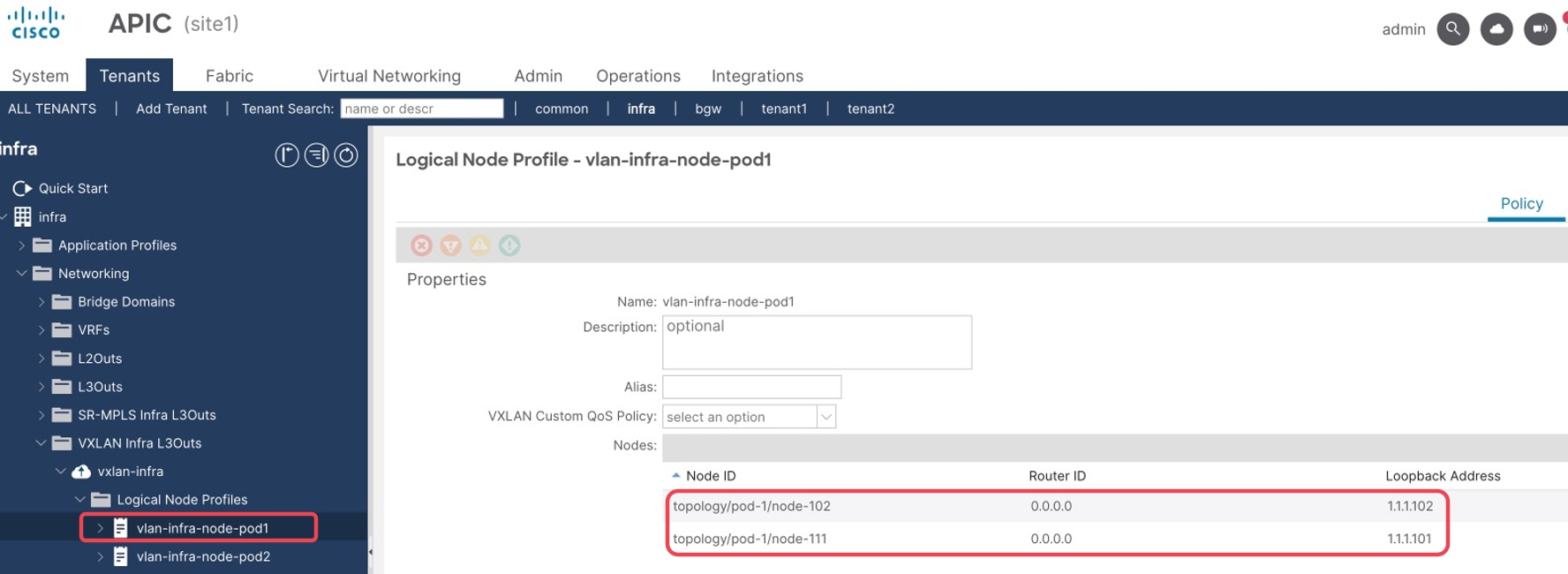Viewport: 1568px width, 574px height.
Task: Click the Description text area
Action: 817,342
